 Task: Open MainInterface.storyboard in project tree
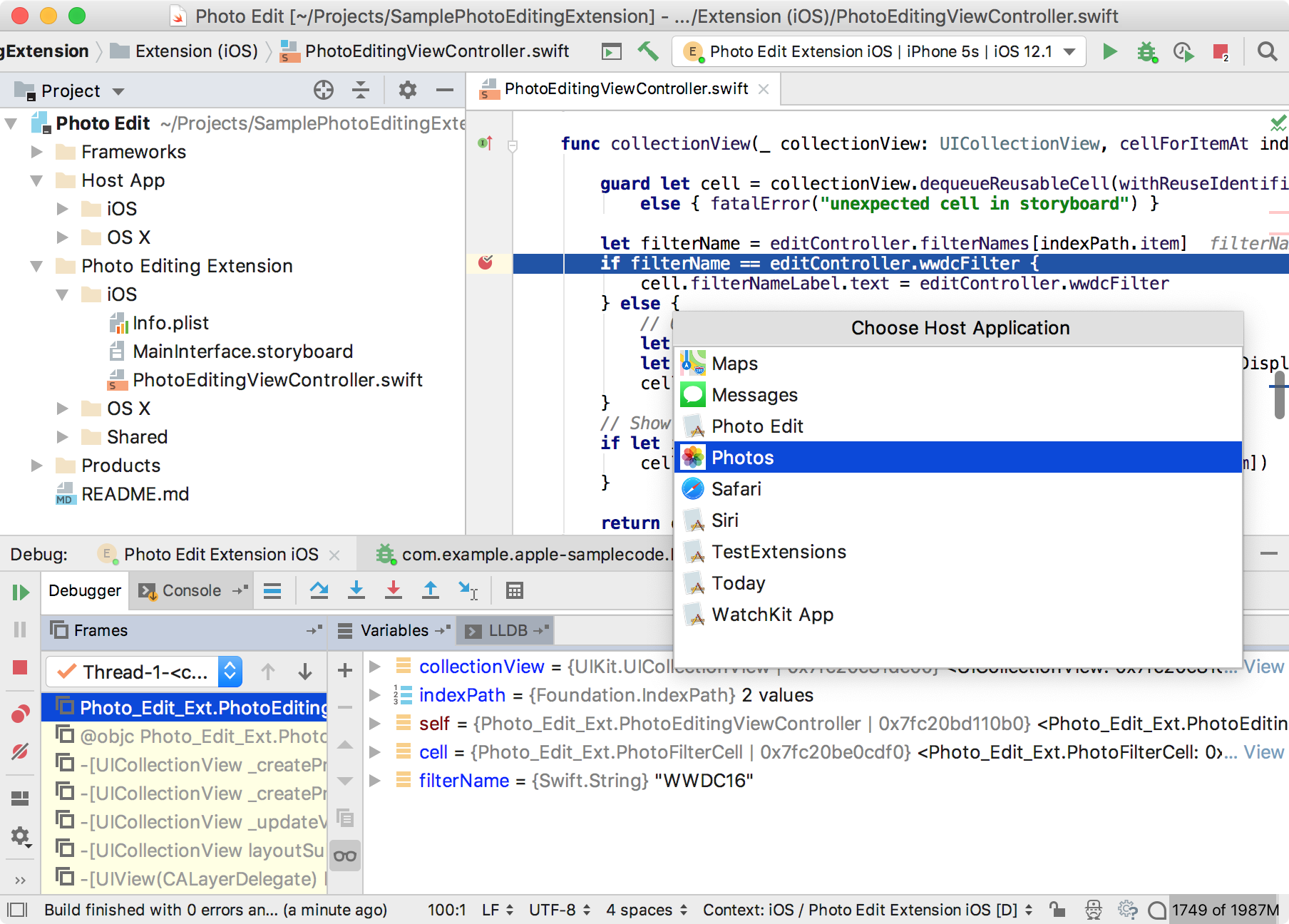pos(242,351)
